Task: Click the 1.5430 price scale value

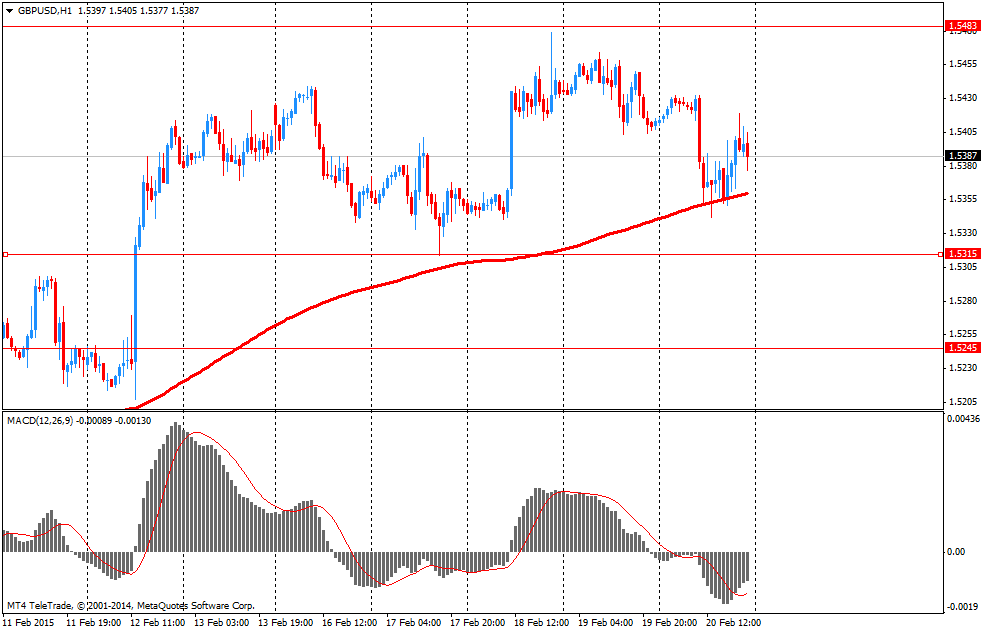Action: pyautogui.click(x=963, y=98)
